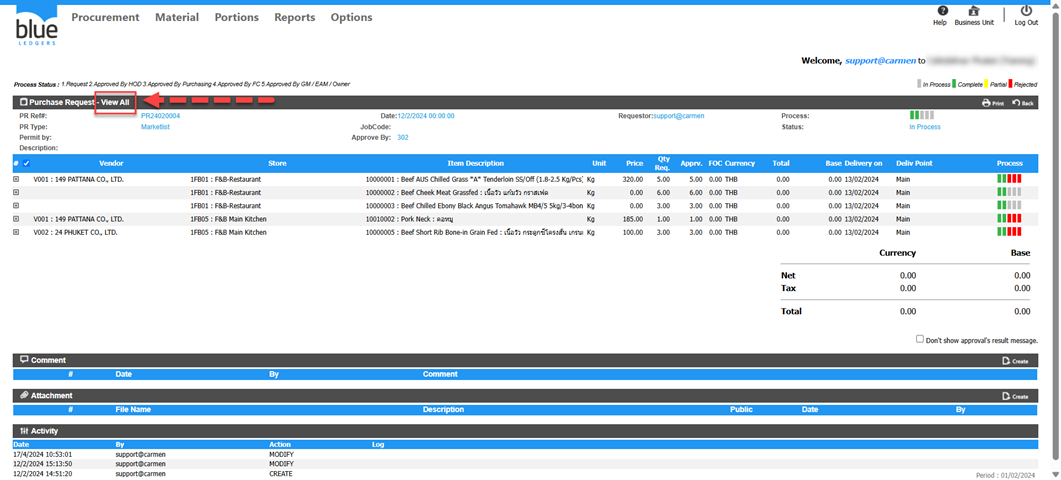Create a new comment

[1015, 361]
